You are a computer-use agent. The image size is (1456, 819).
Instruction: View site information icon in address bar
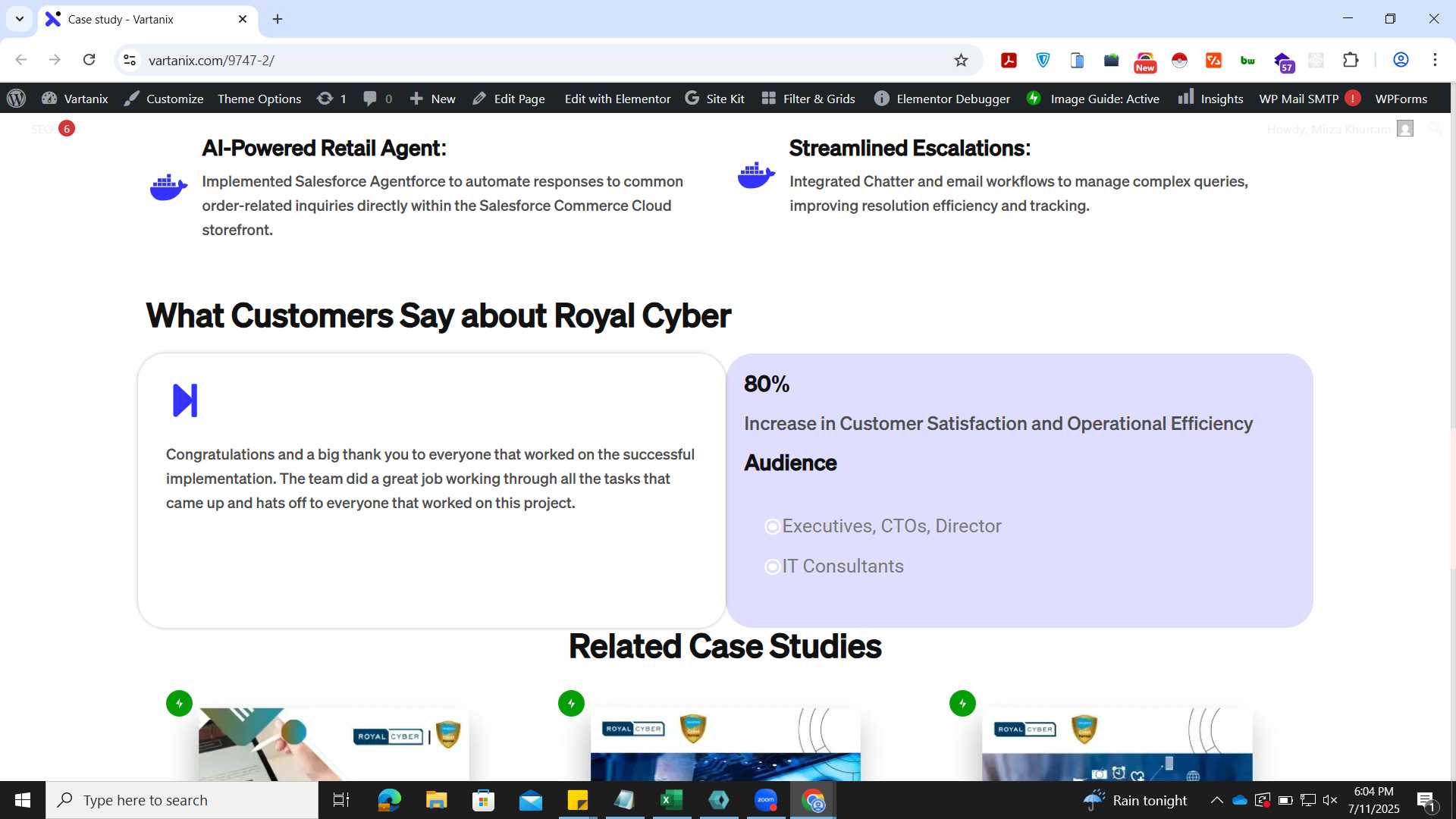(x=130, y=60)
